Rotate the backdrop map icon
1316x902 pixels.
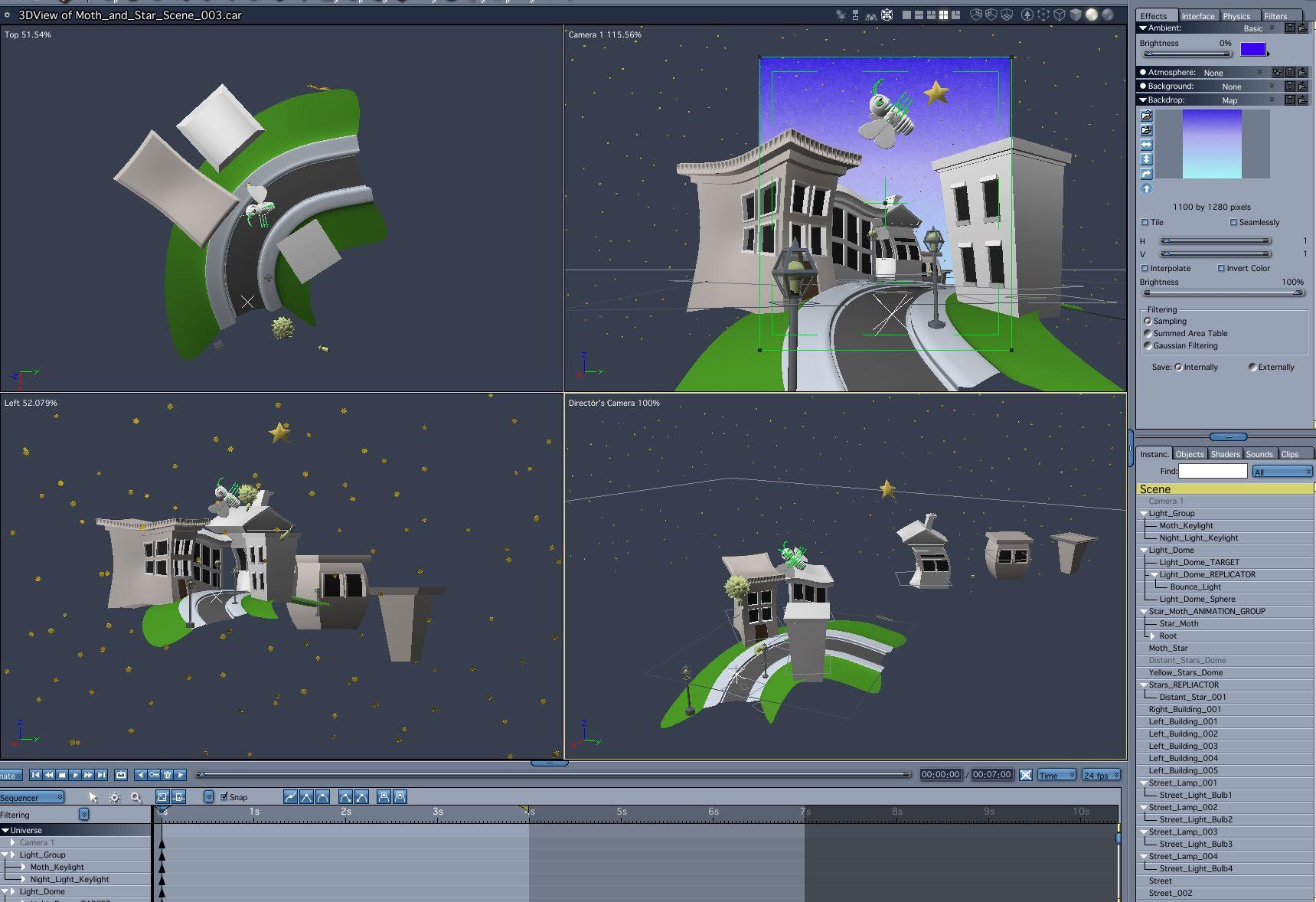click(x=1146, y=174)
